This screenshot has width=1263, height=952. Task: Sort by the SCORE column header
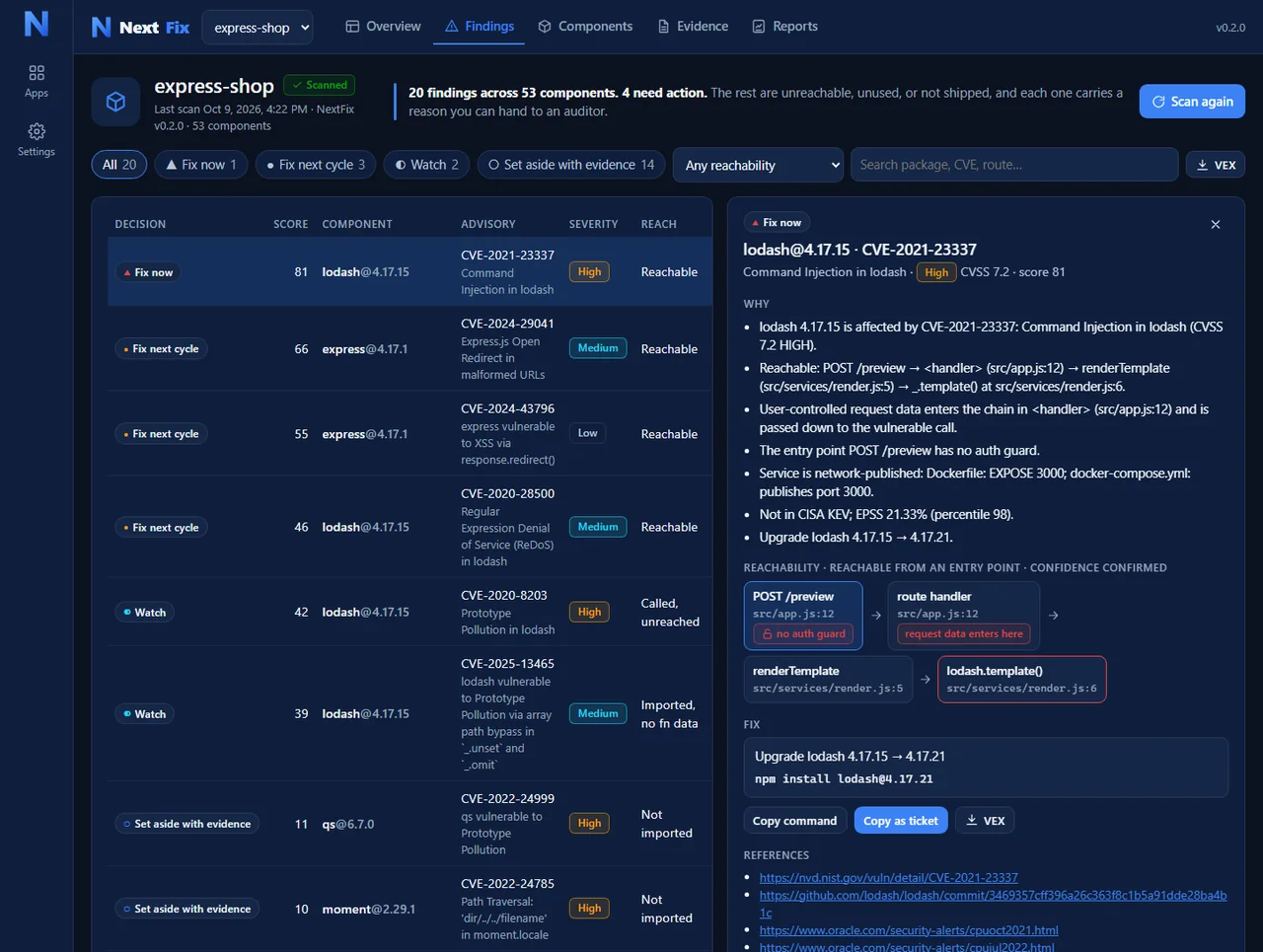point(290,224)
